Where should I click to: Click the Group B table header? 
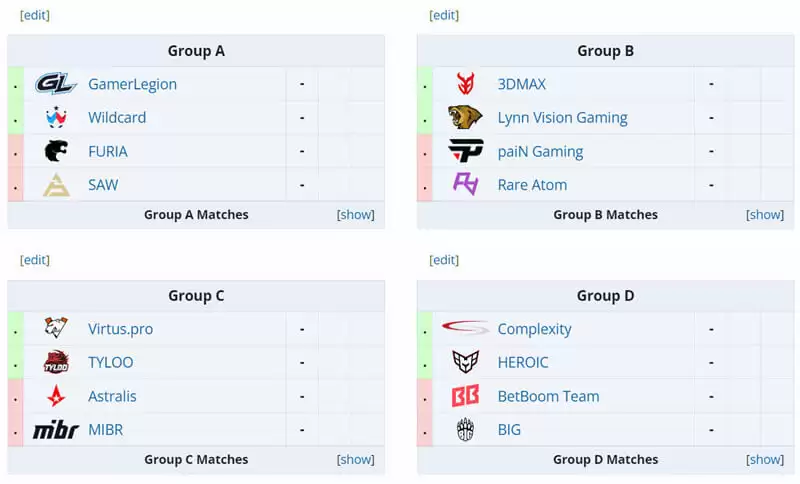tap(605, 51)
